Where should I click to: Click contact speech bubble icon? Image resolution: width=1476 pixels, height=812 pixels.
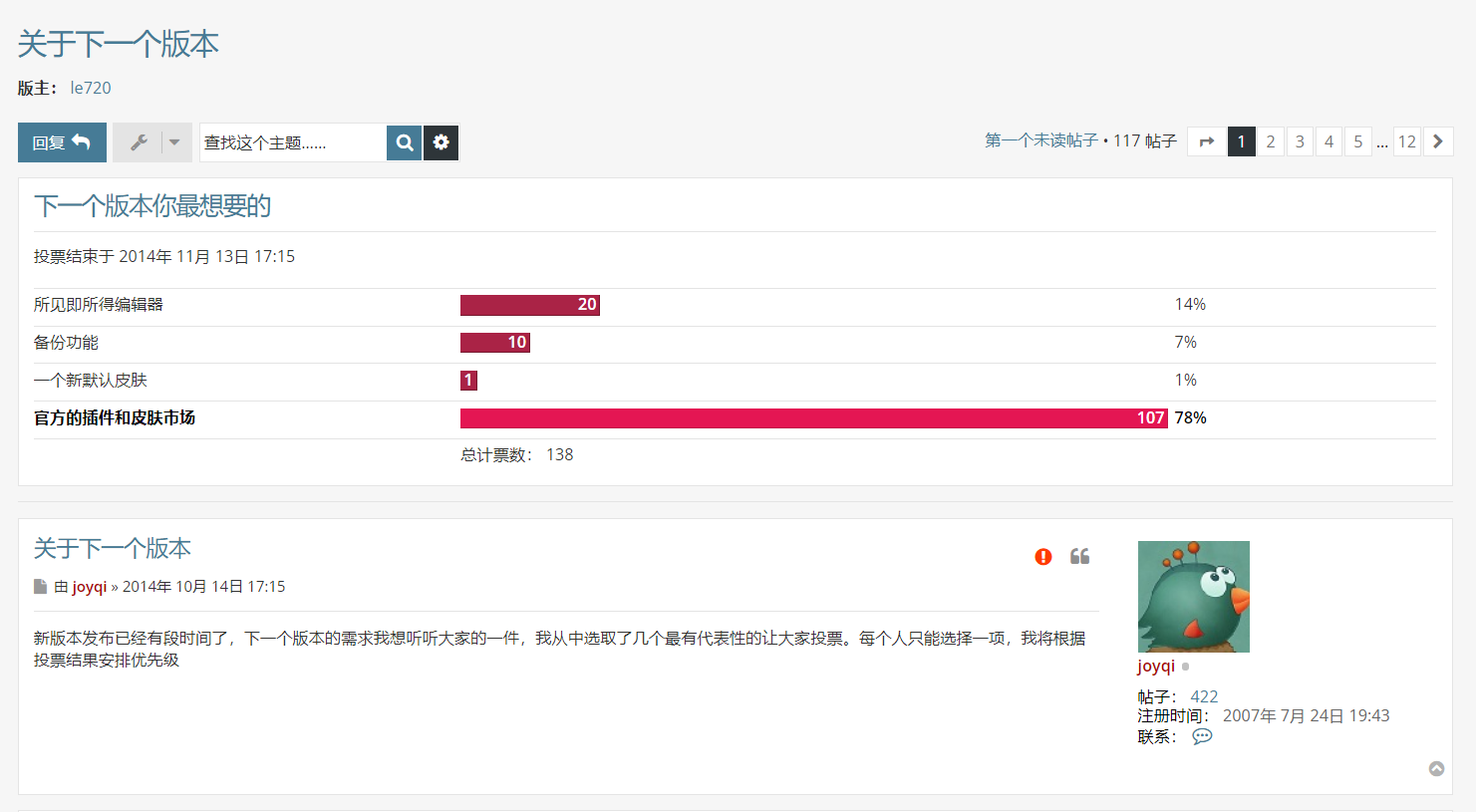coord(1202,736)
